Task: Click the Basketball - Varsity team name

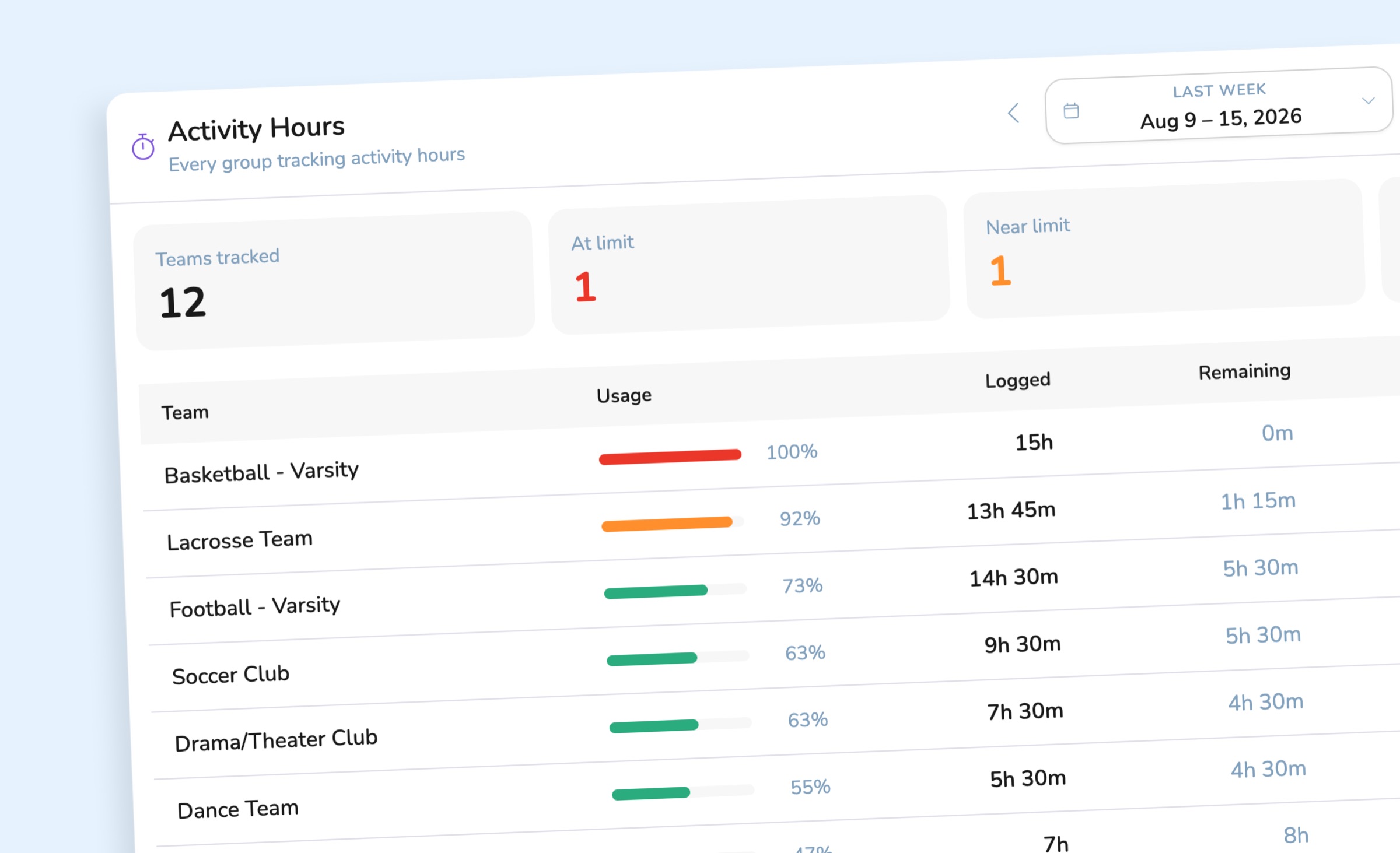Action: point(261,472)
